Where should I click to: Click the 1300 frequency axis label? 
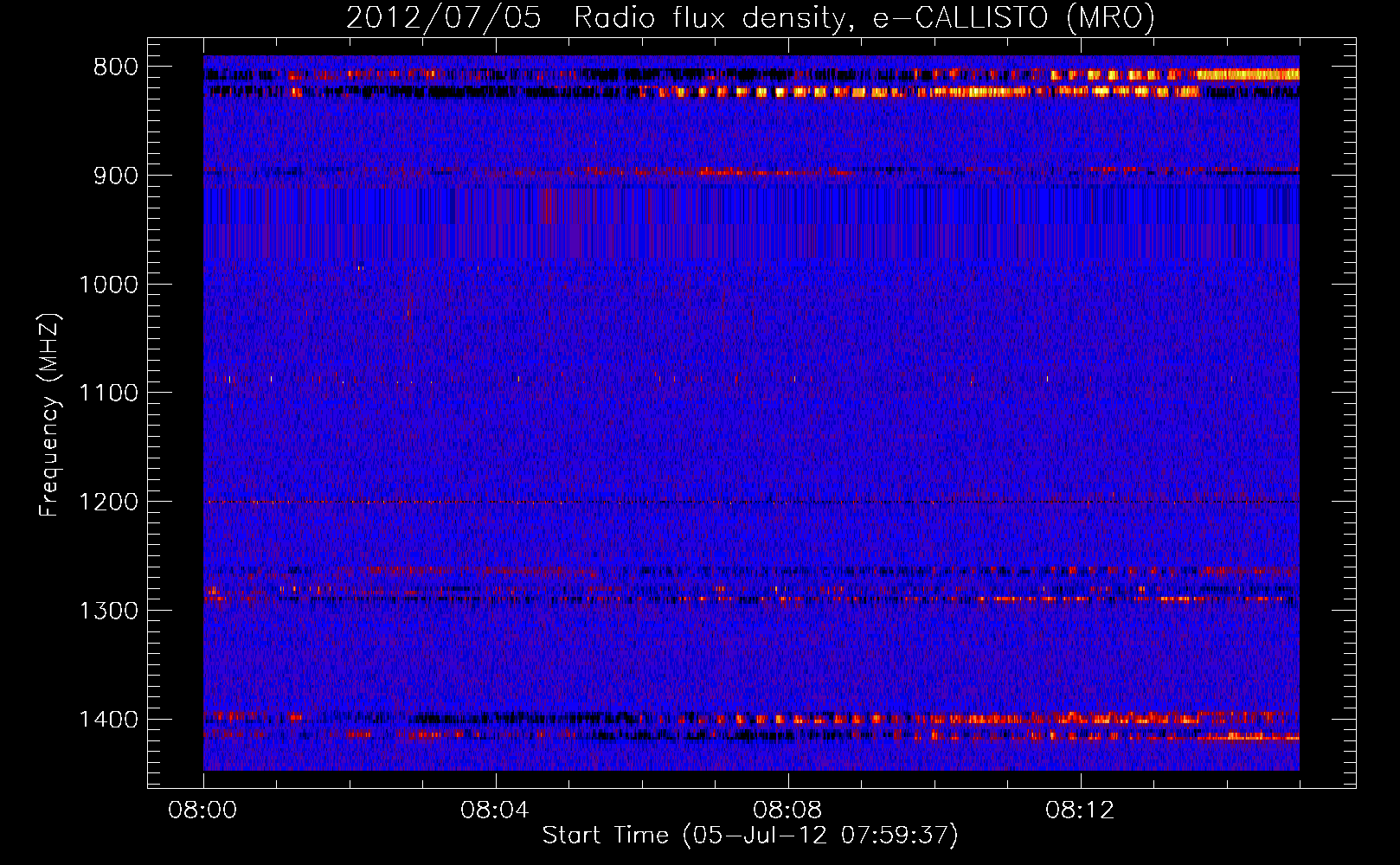point(108,611)
